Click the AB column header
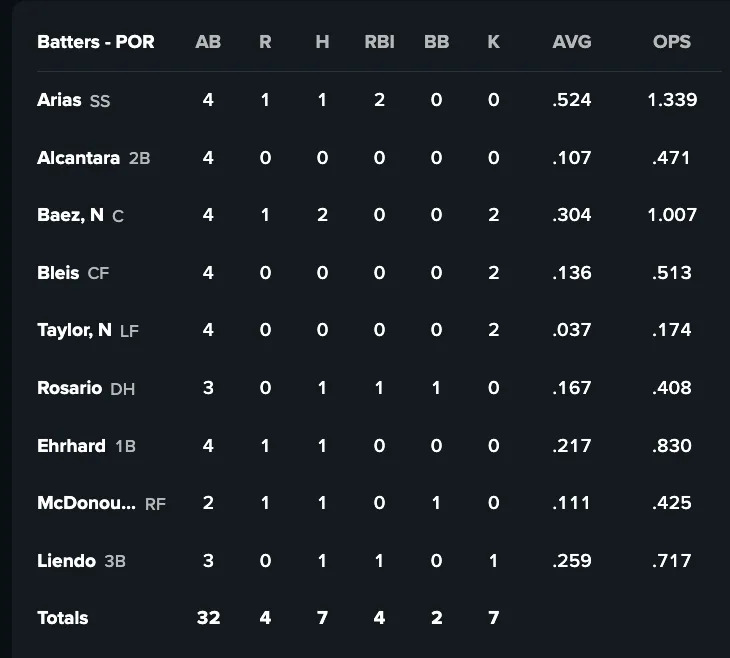The image size is (730, 658). tap(208, 42)
